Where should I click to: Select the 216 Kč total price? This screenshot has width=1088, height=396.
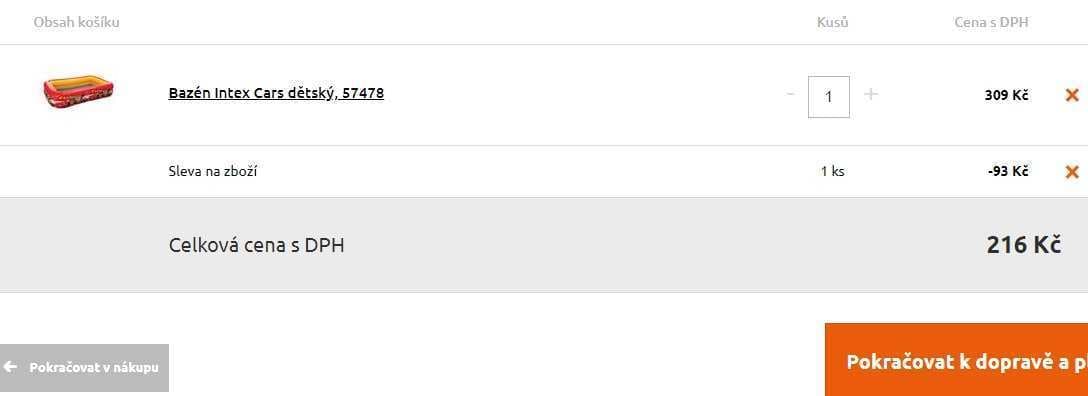[x=1023, y=245]
